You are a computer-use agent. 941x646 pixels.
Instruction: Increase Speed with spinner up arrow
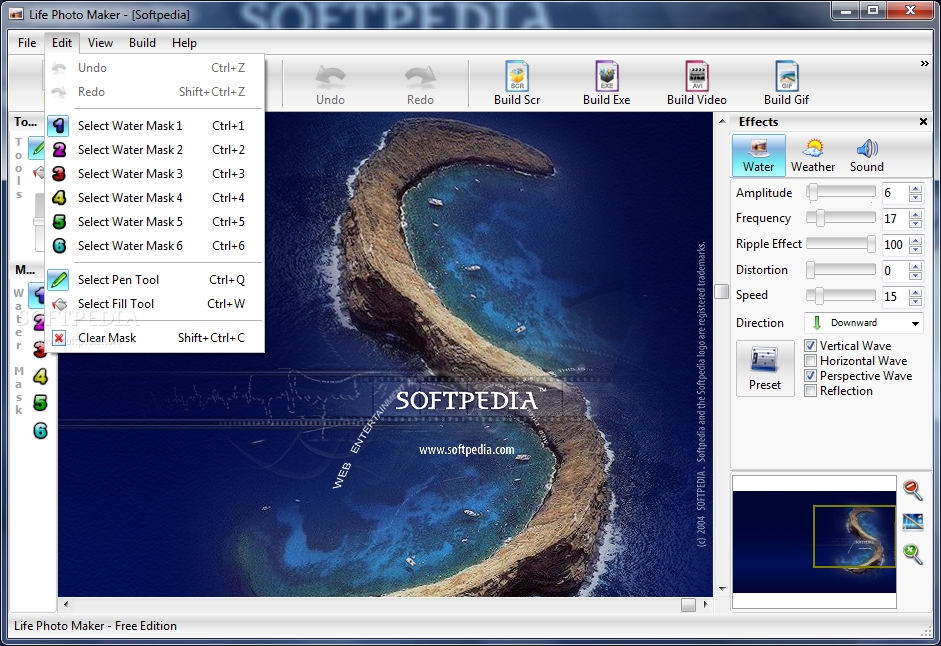(915, 292)
